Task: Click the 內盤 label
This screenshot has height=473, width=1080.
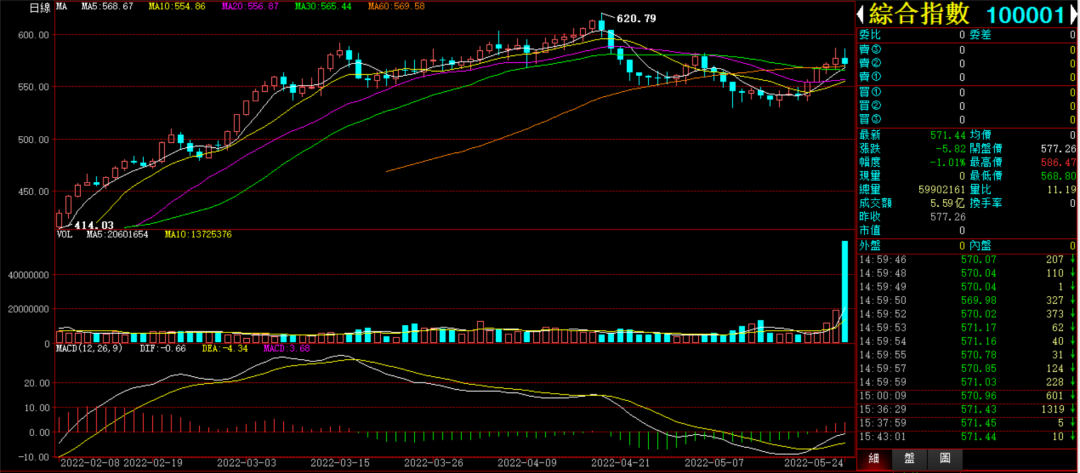Action: point(981,246)
